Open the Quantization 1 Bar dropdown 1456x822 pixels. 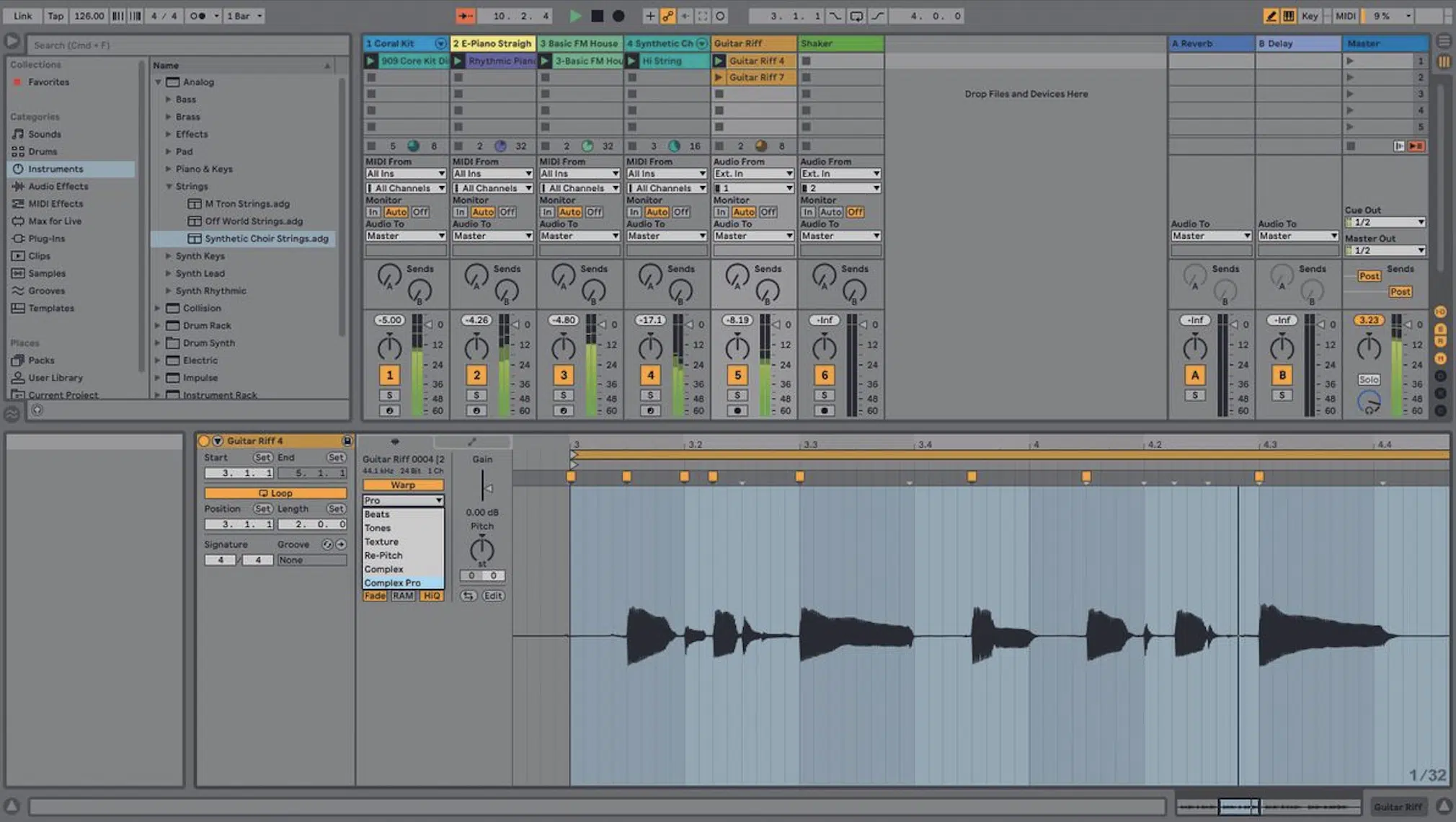244,16
